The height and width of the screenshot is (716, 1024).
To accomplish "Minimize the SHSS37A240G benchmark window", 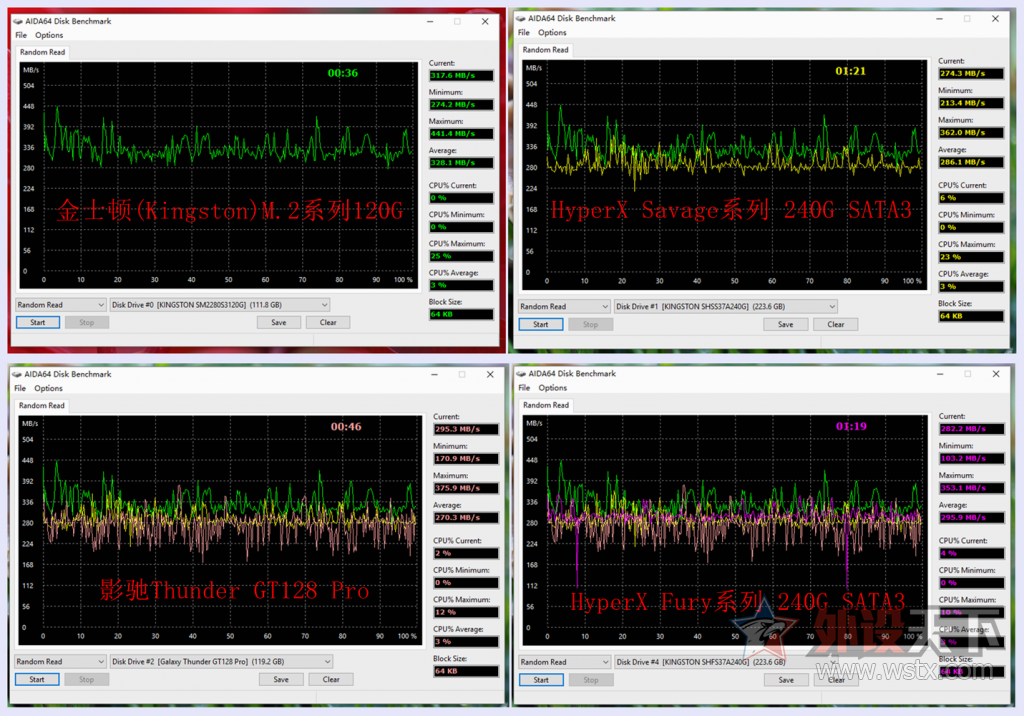I will (x=940, y=19).
